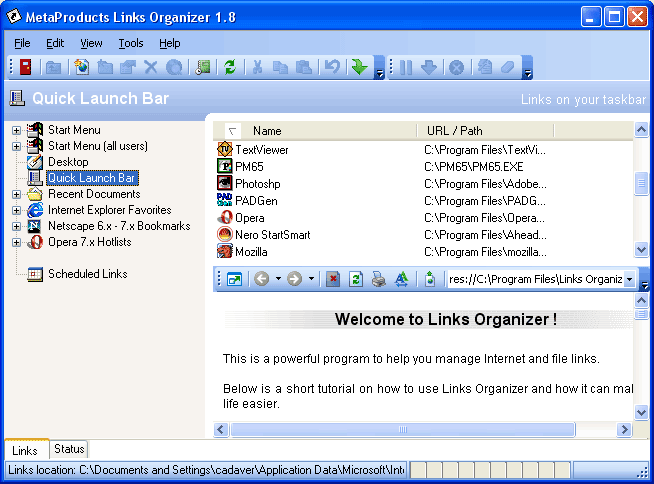Expand the Start Menu (all users) node
The width and height of the screenshot is (654, 484).
click(16, 146)
